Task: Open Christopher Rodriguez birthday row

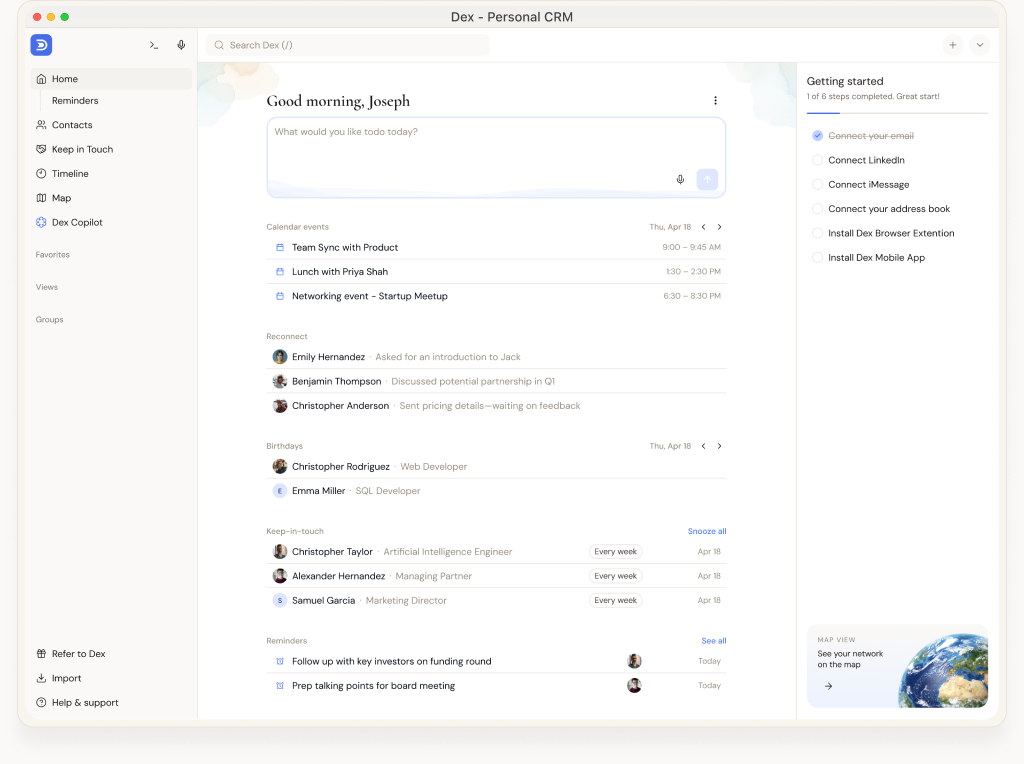Action: coord(496,466)
